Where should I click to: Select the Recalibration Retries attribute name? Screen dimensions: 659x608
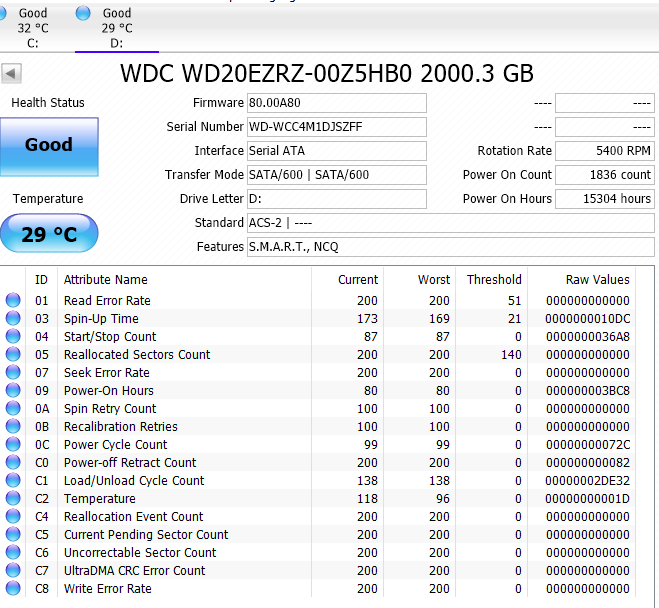click(x=121, y=427)
